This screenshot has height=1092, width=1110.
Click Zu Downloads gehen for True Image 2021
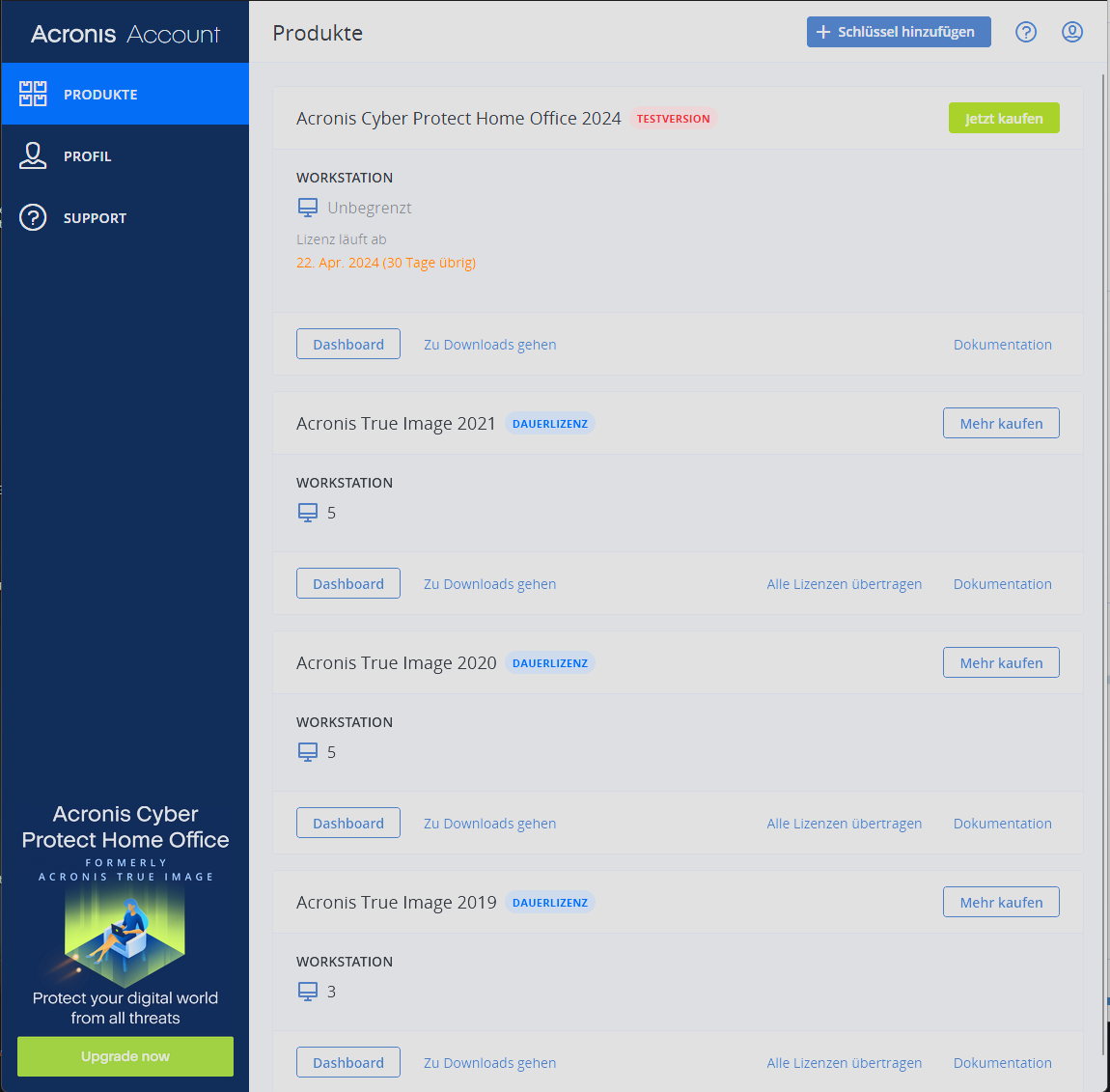point(490,583)
